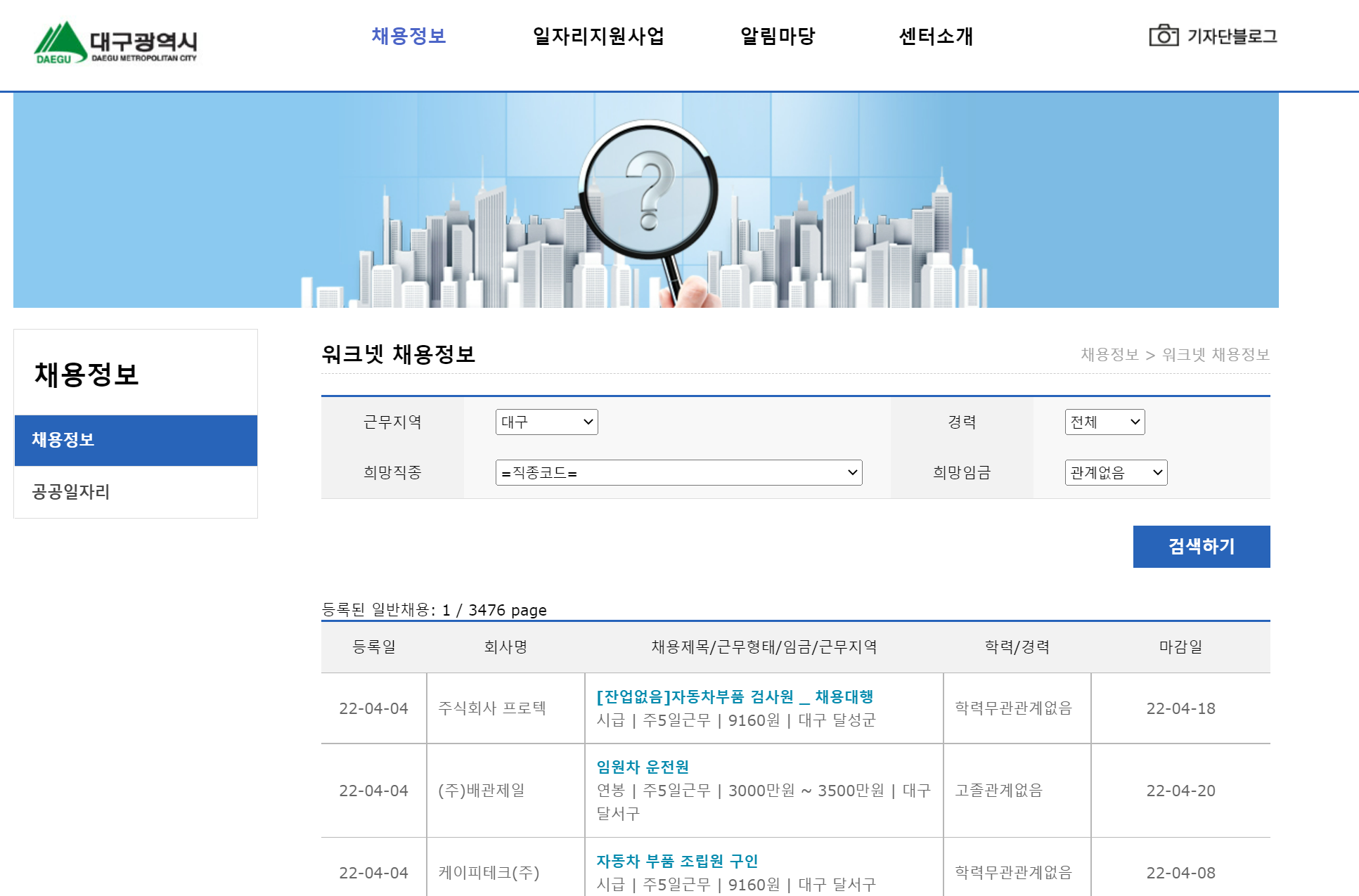Open the 일자리지원사업 menu

pyautogui.click(x=598, y=36)
